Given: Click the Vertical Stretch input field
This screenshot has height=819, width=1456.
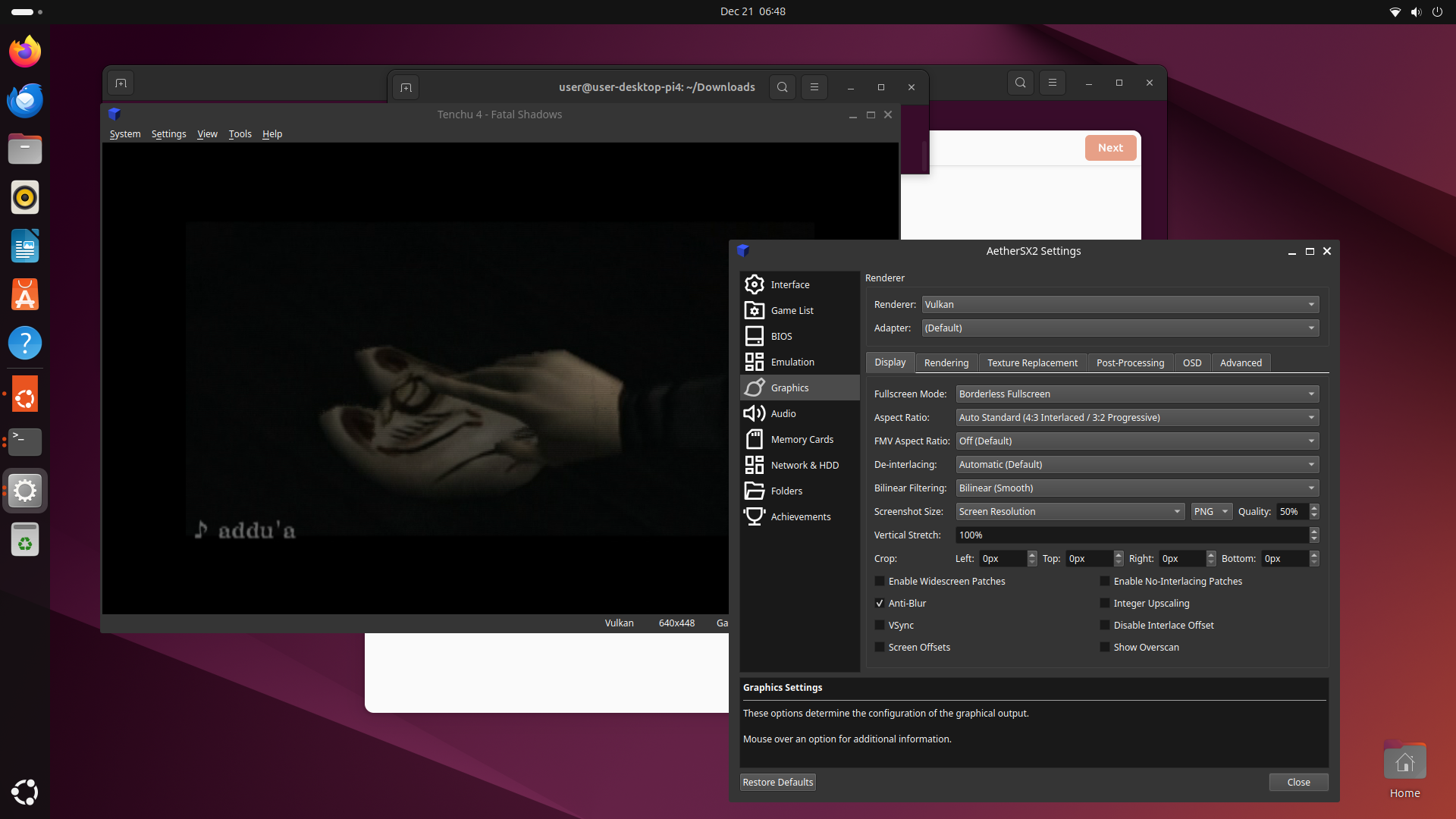Looking at the screenshot, I should point(1130,535).
